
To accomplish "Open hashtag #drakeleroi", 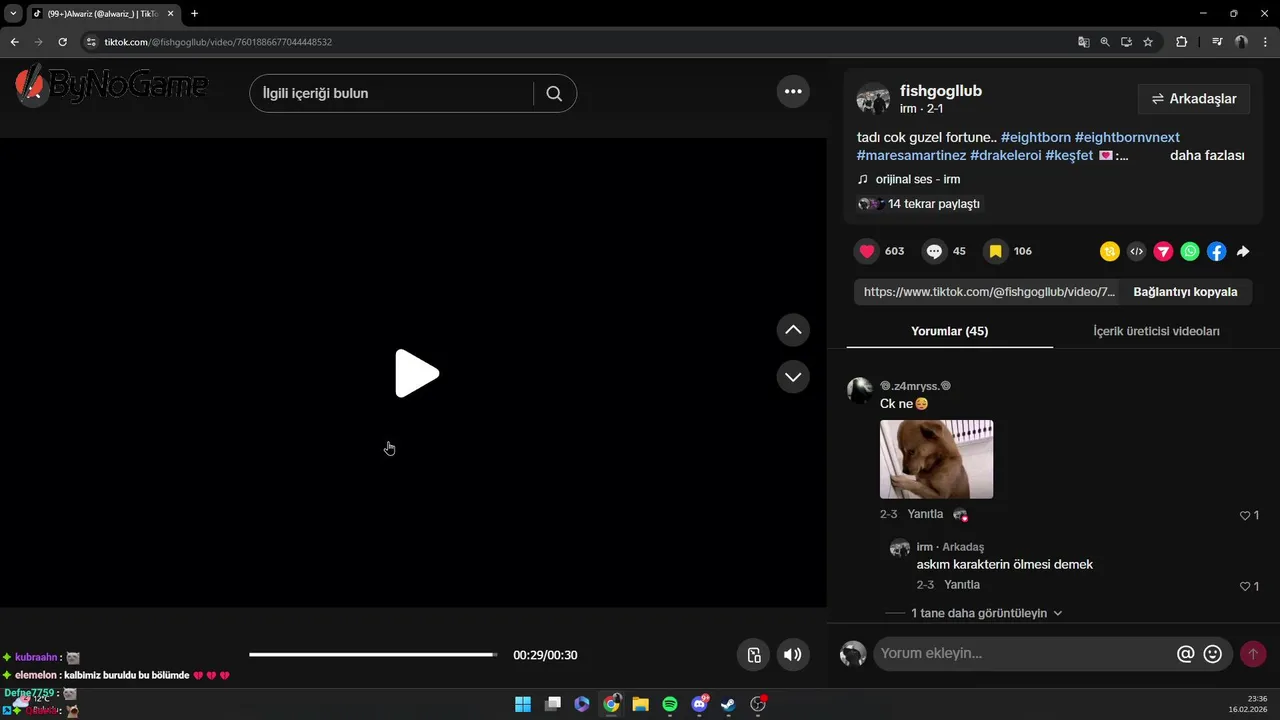I will 1006,156.
